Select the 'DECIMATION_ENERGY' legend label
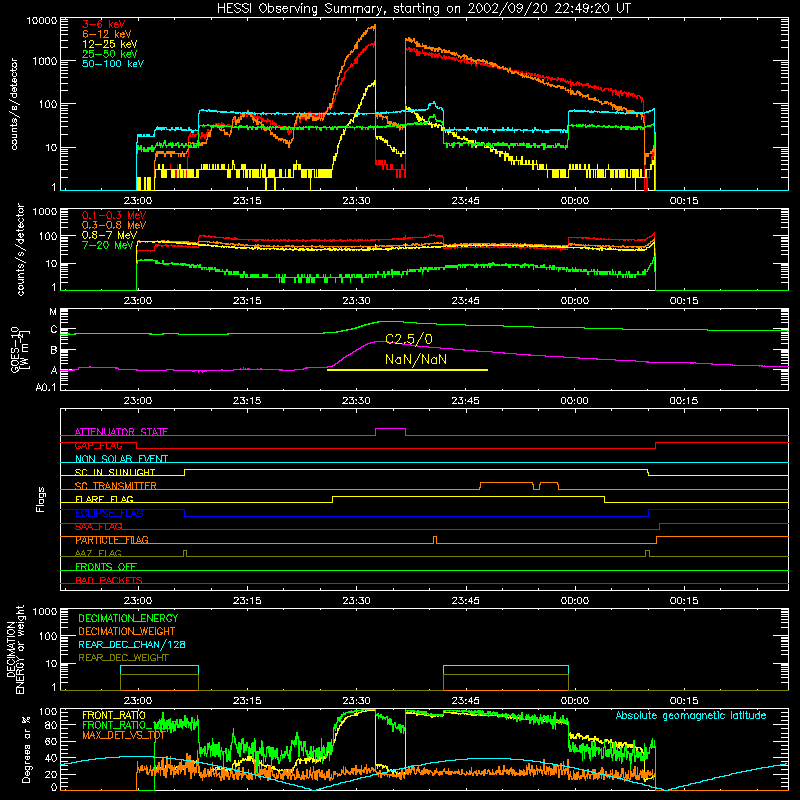Viewport: 800px width, 800px height. tap(128, 618)
